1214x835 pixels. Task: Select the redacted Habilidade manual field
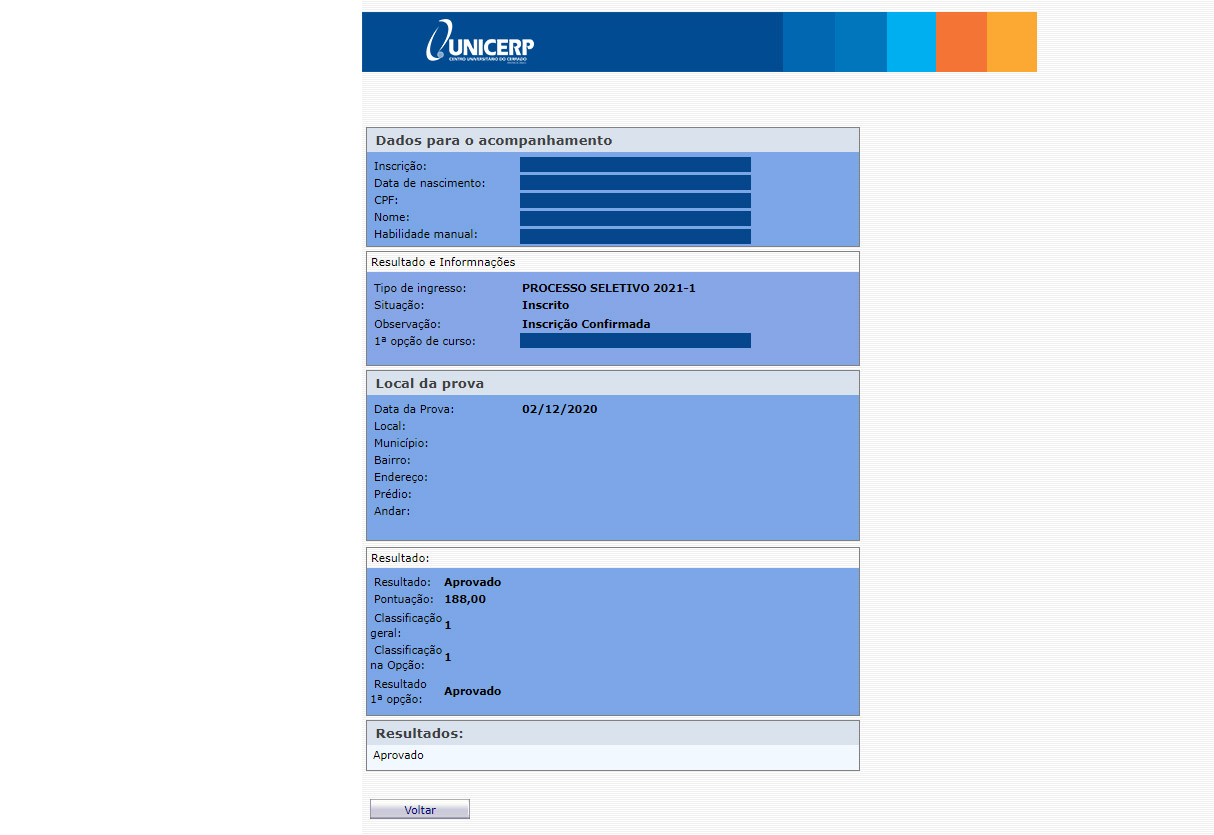(635, 236)
